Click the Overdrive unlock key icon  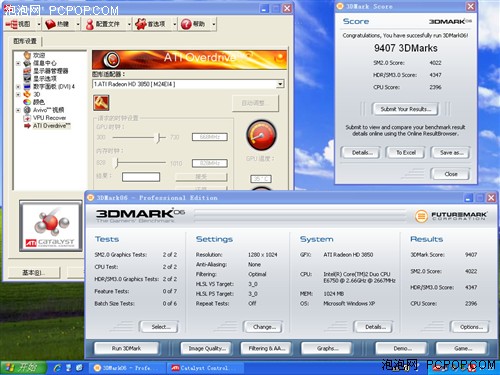101,103
